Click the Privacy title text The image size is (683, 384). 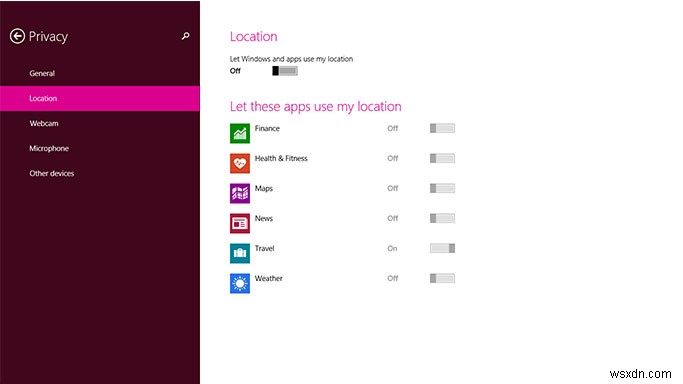48,37
